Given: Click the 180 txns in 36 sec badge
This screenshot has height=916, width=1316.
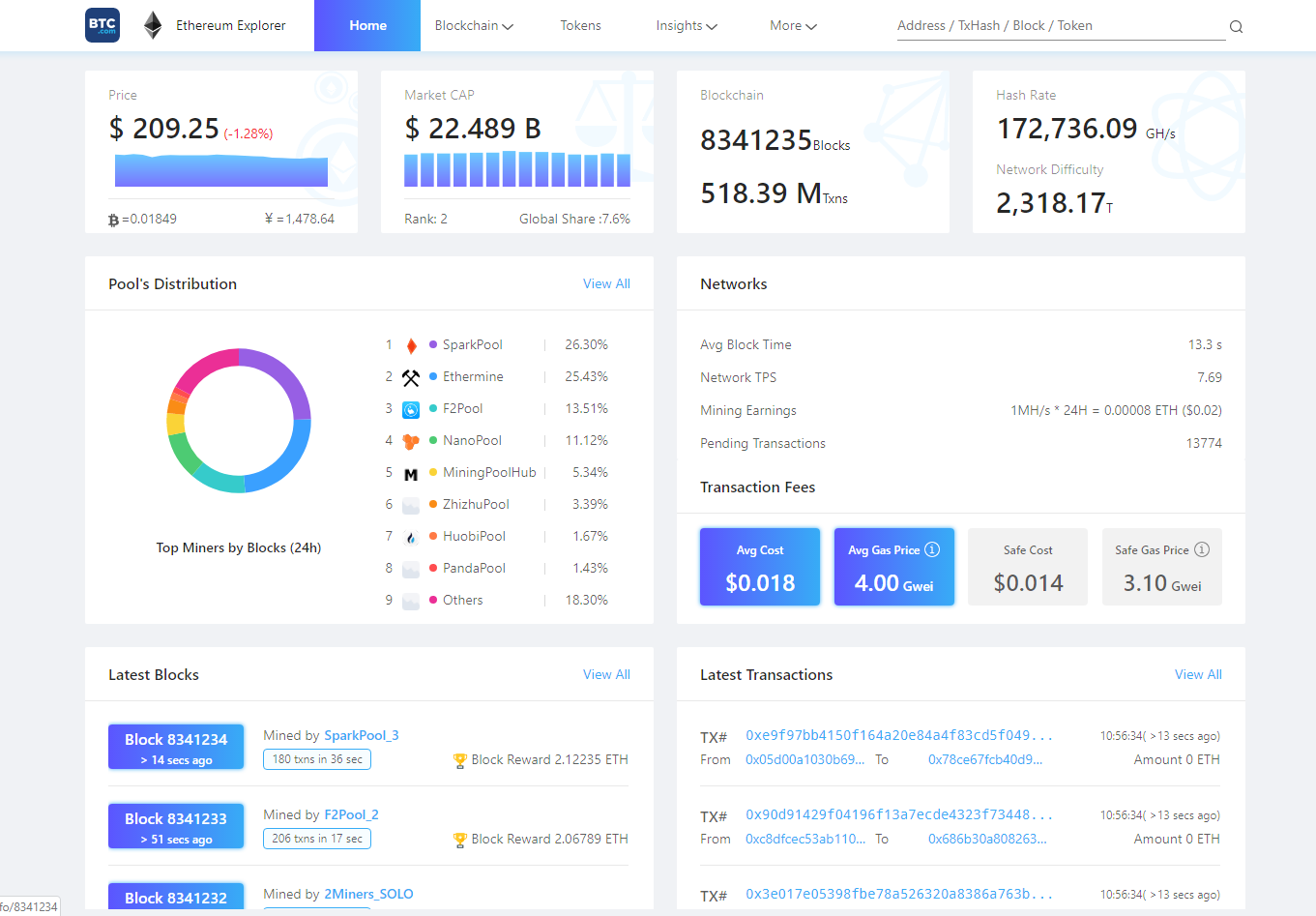Looking at the screenshot, I should 317,759.
